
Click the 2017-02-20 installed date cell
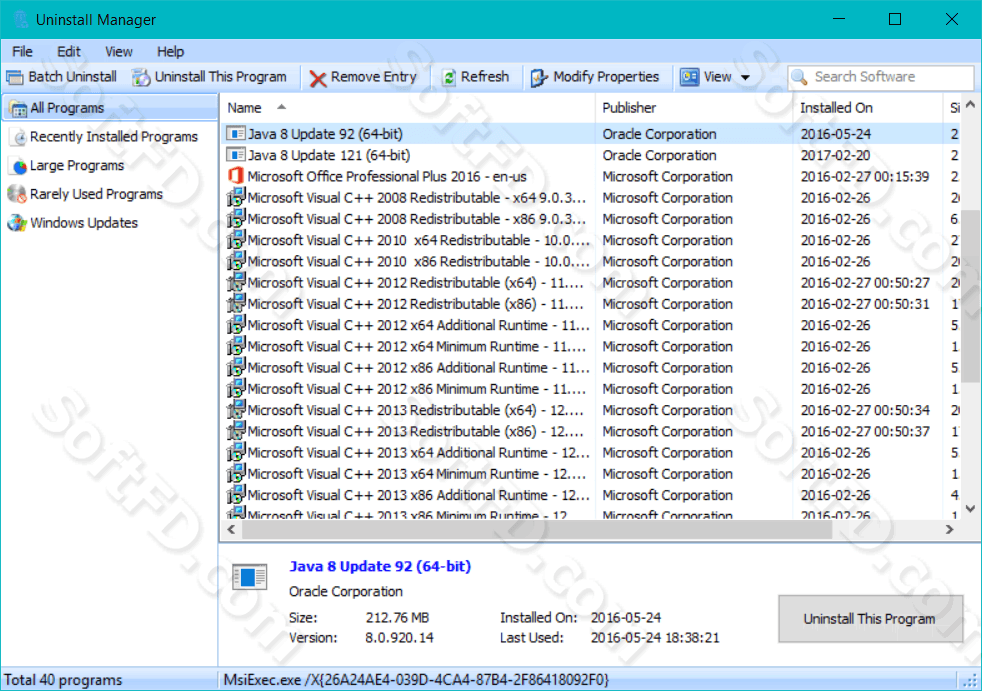coord(835,155)
